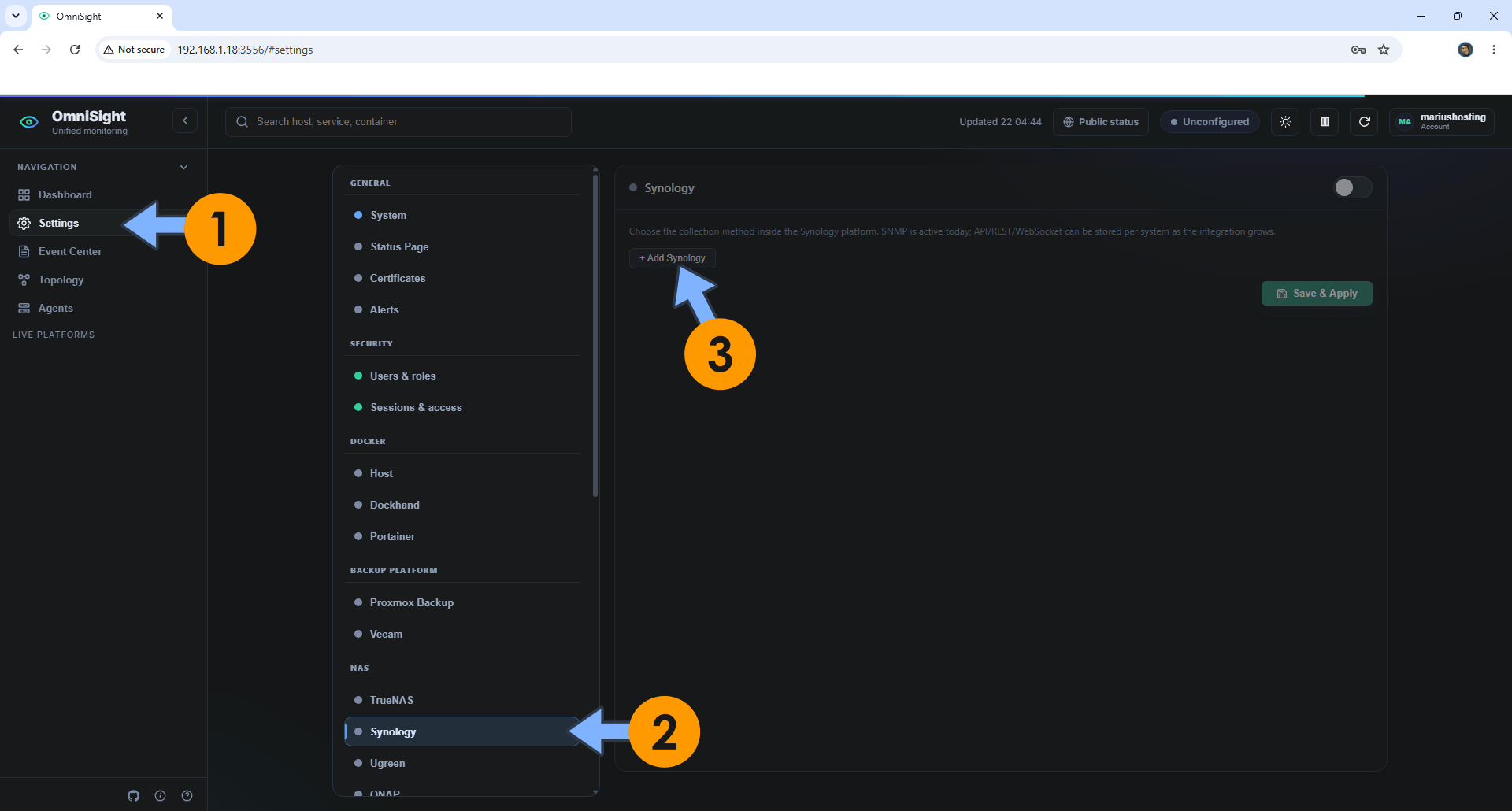Image resolution: width=1512 pixels, height=811 pixels.
Task: Open the GitHub icon in the sidebar footer
Action: pyautogui.click(x=134, y=796)
